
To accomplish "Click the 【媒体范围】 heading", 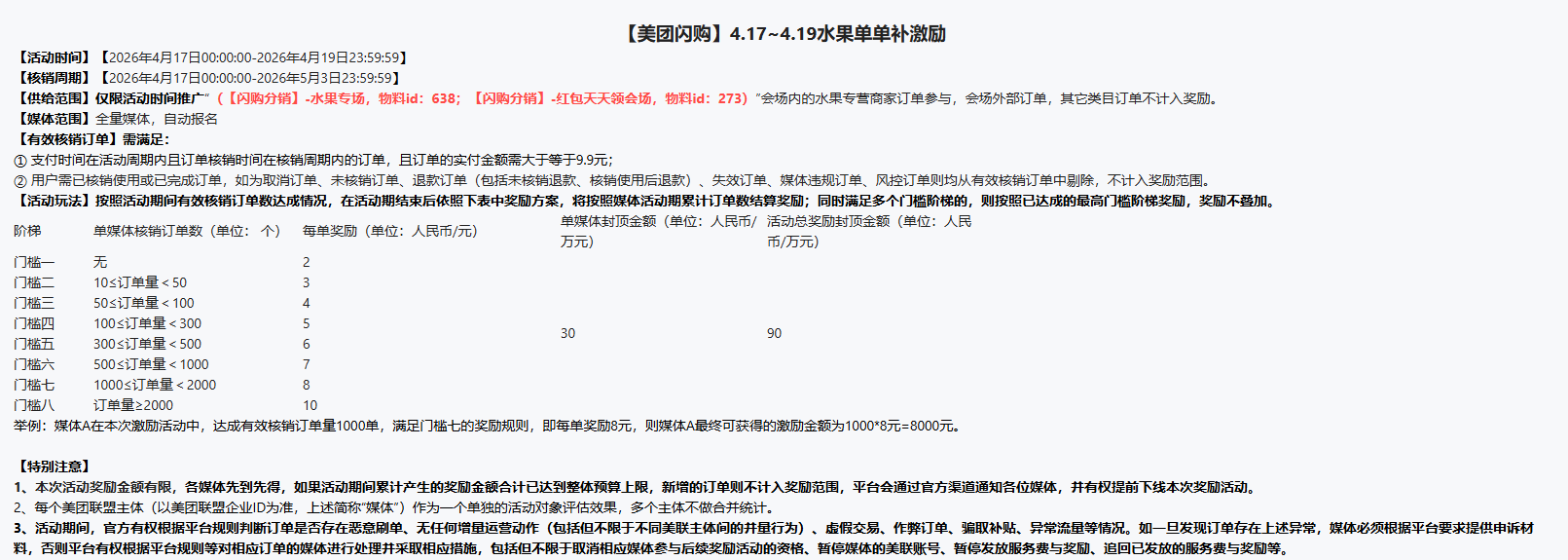I will tap(55, 119).
